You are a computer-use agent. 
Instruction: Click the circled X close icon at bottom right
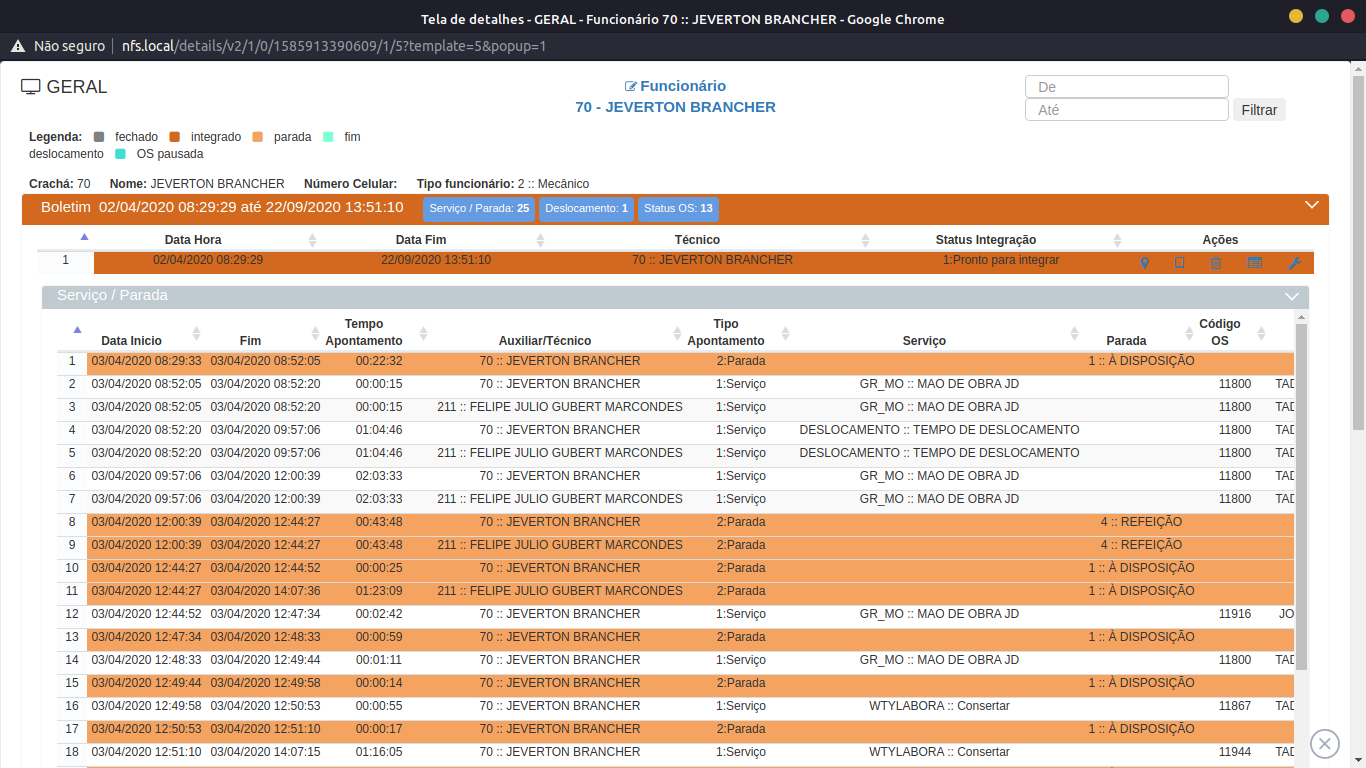click(x=1324, y=743)
